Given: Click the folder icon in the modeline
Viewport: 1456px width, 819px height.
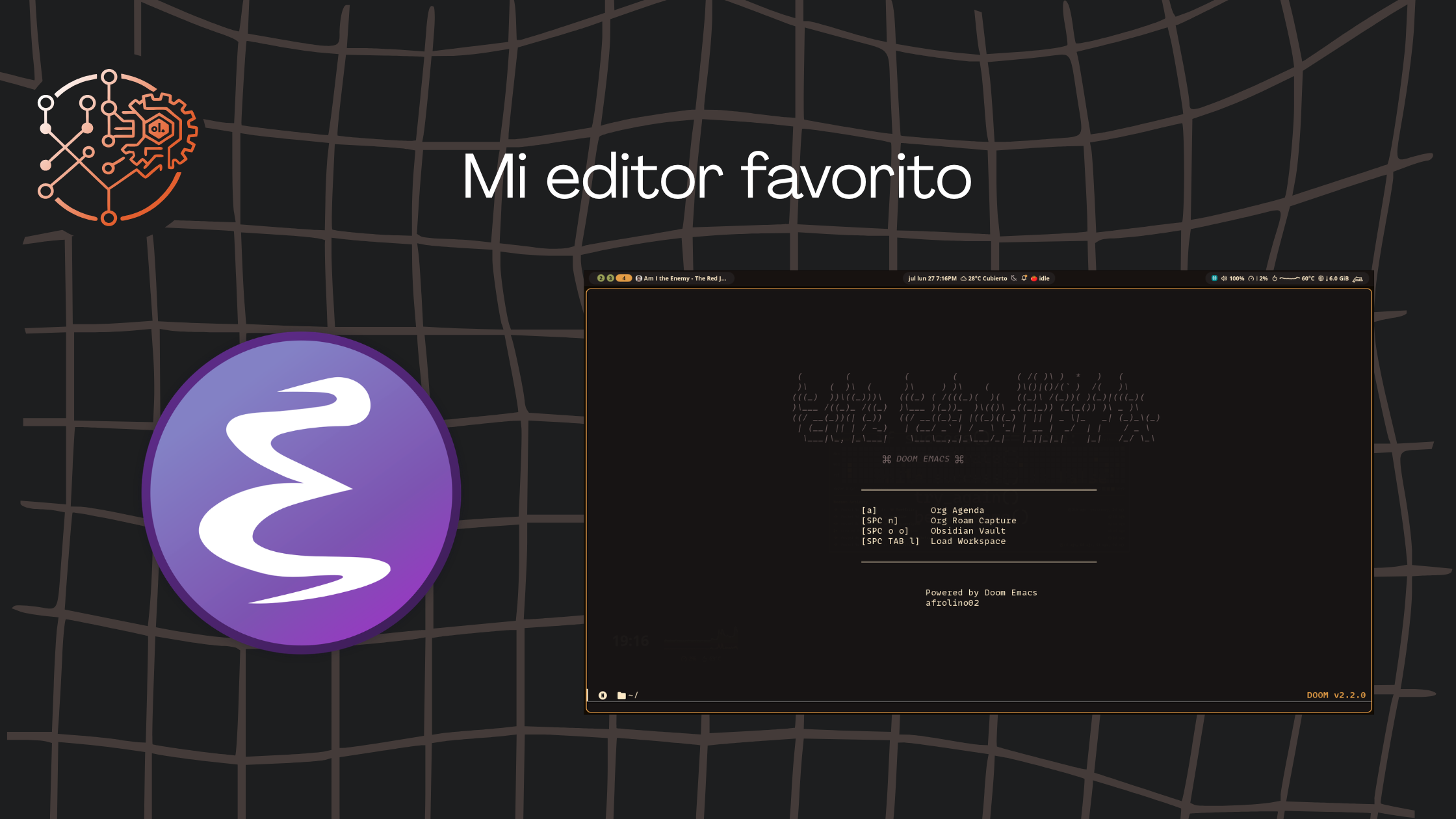Looking at the screenshot, I should [x=621, y=695].
